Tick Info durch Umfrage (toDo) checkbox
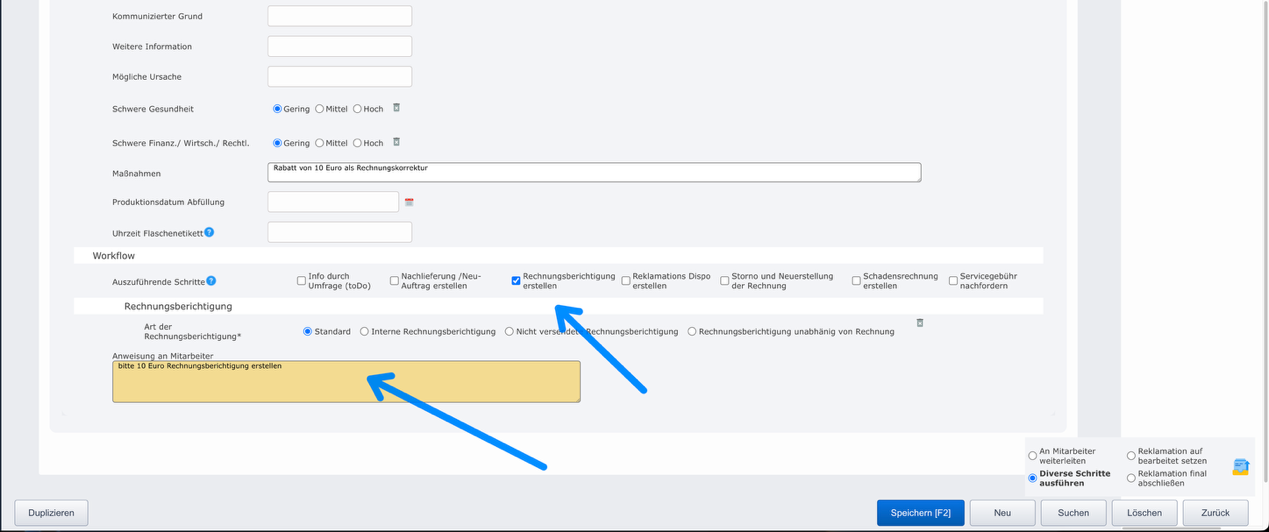 pyautogui.click(x=301, y=281)
